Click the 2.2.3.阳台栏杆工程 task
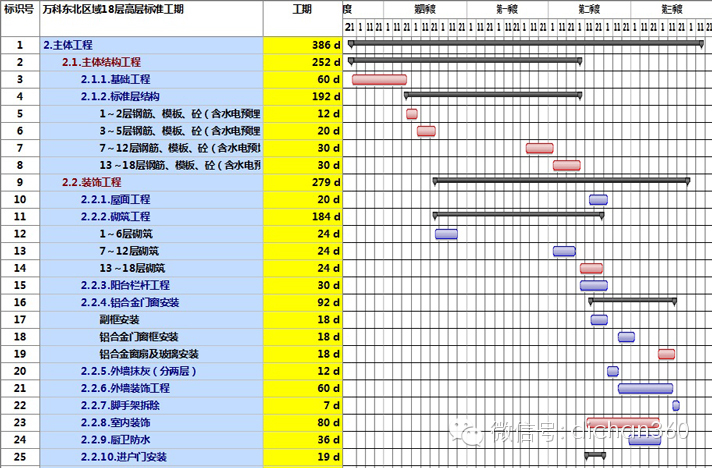 point(125,286)
